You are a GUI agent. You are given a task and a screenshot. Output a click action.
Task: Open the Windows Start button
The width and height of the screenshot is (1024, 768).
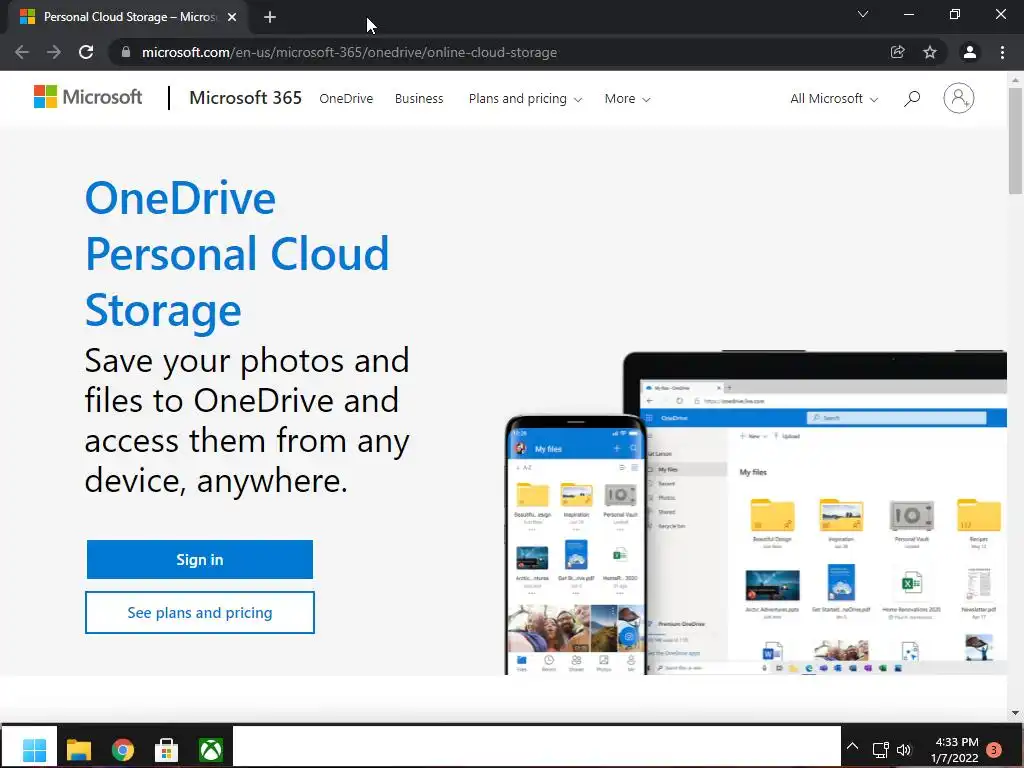[34, 749]
